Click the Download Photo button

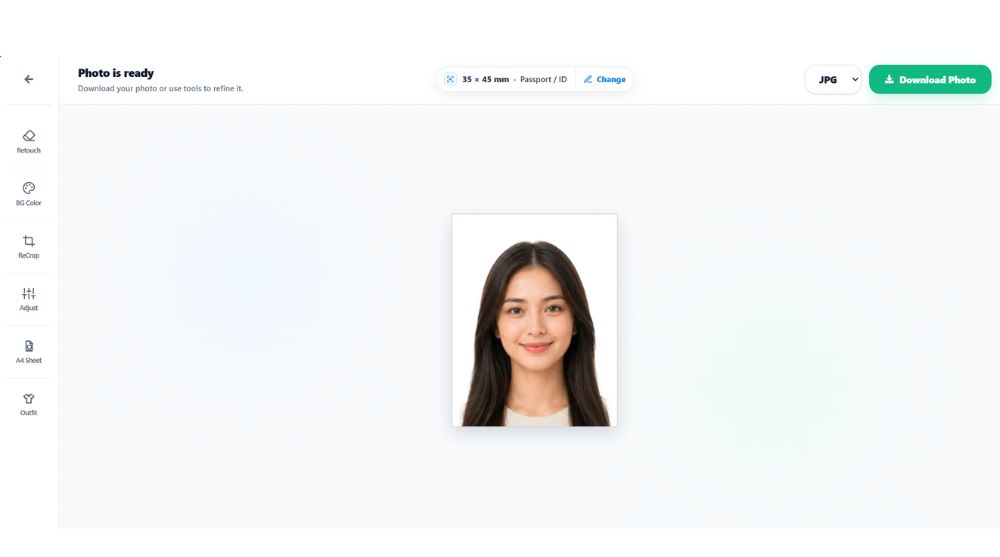[x=930, y=80]
